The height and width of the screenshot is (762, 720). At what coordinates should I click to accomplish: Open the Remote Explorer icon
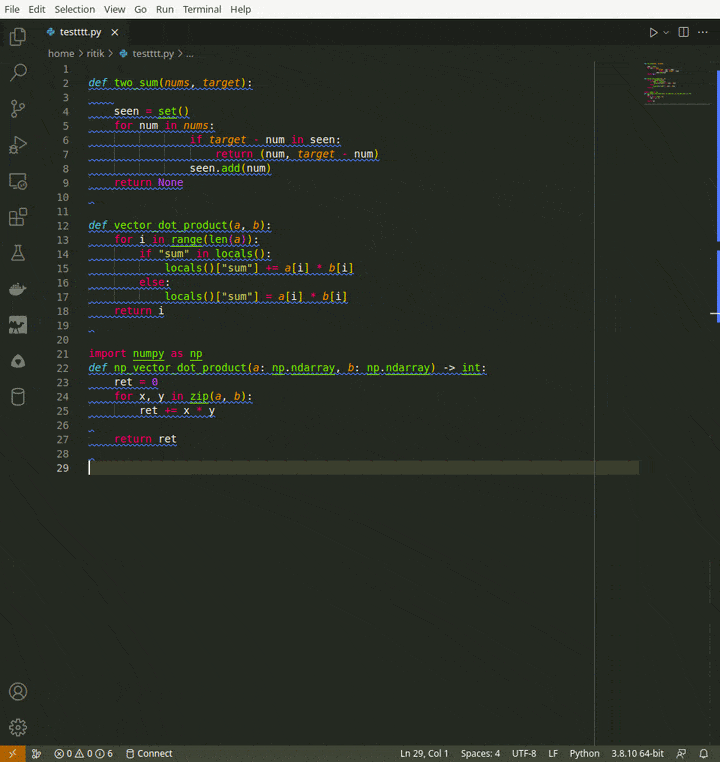18,181
